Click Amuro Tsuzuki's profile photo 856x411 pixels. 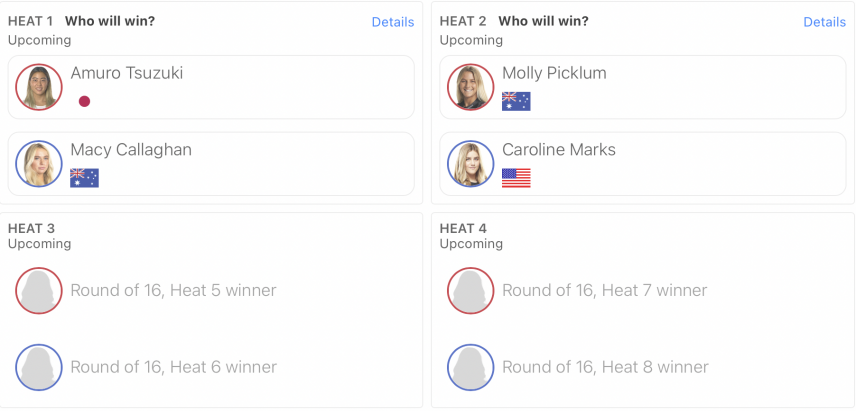coord(39,87)
